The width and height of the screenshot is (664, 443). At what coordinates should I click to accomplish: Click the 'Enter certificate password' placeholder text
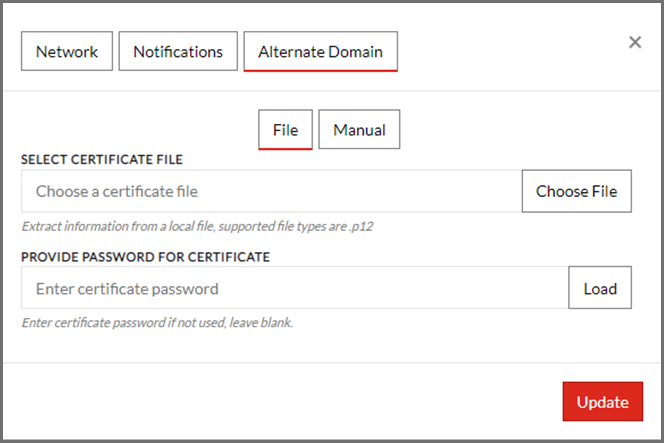click(x=127, y=289)
